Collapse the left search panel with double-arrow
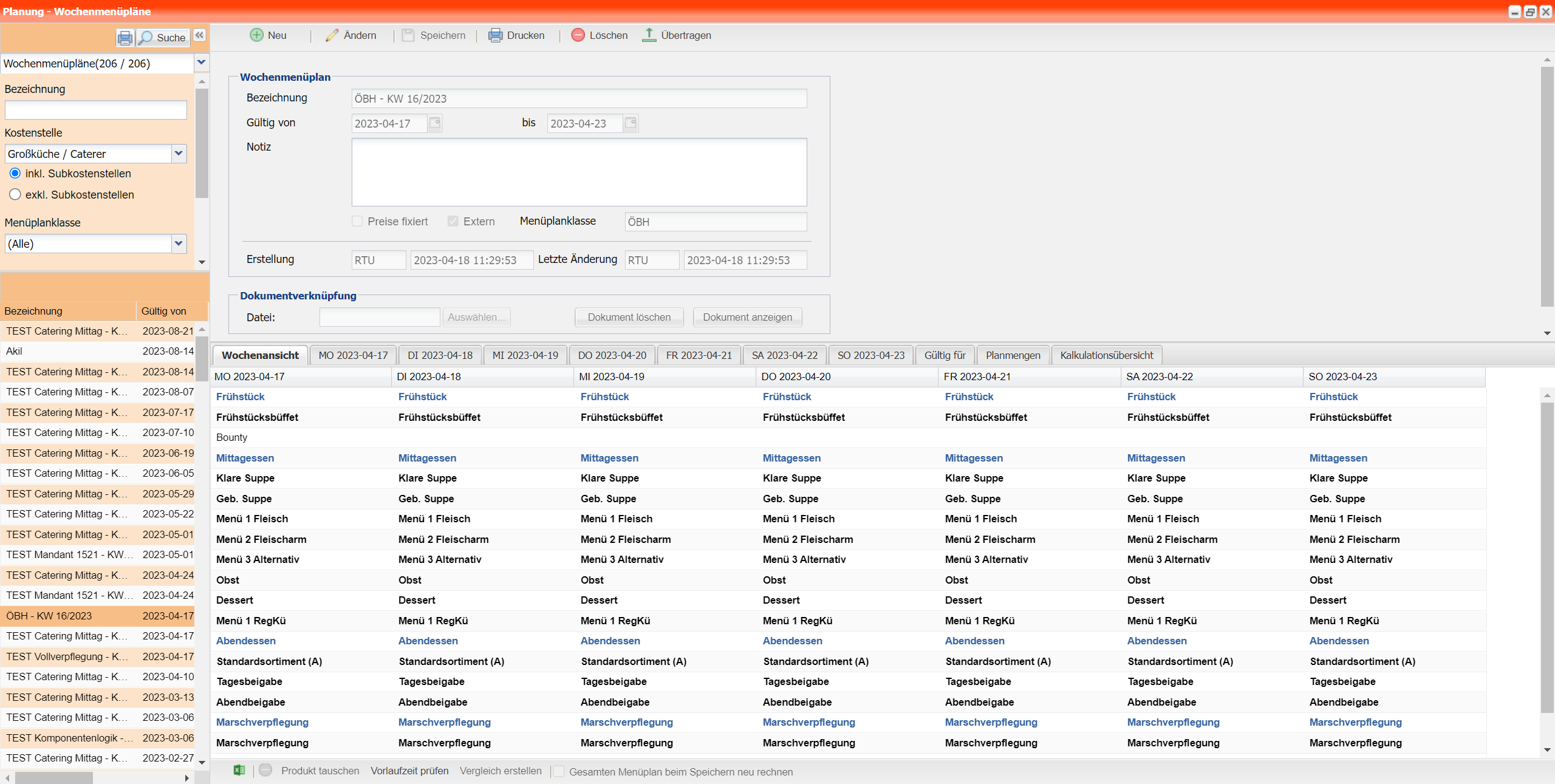This screenshot has height=784, width=1555. coord(199,35)
